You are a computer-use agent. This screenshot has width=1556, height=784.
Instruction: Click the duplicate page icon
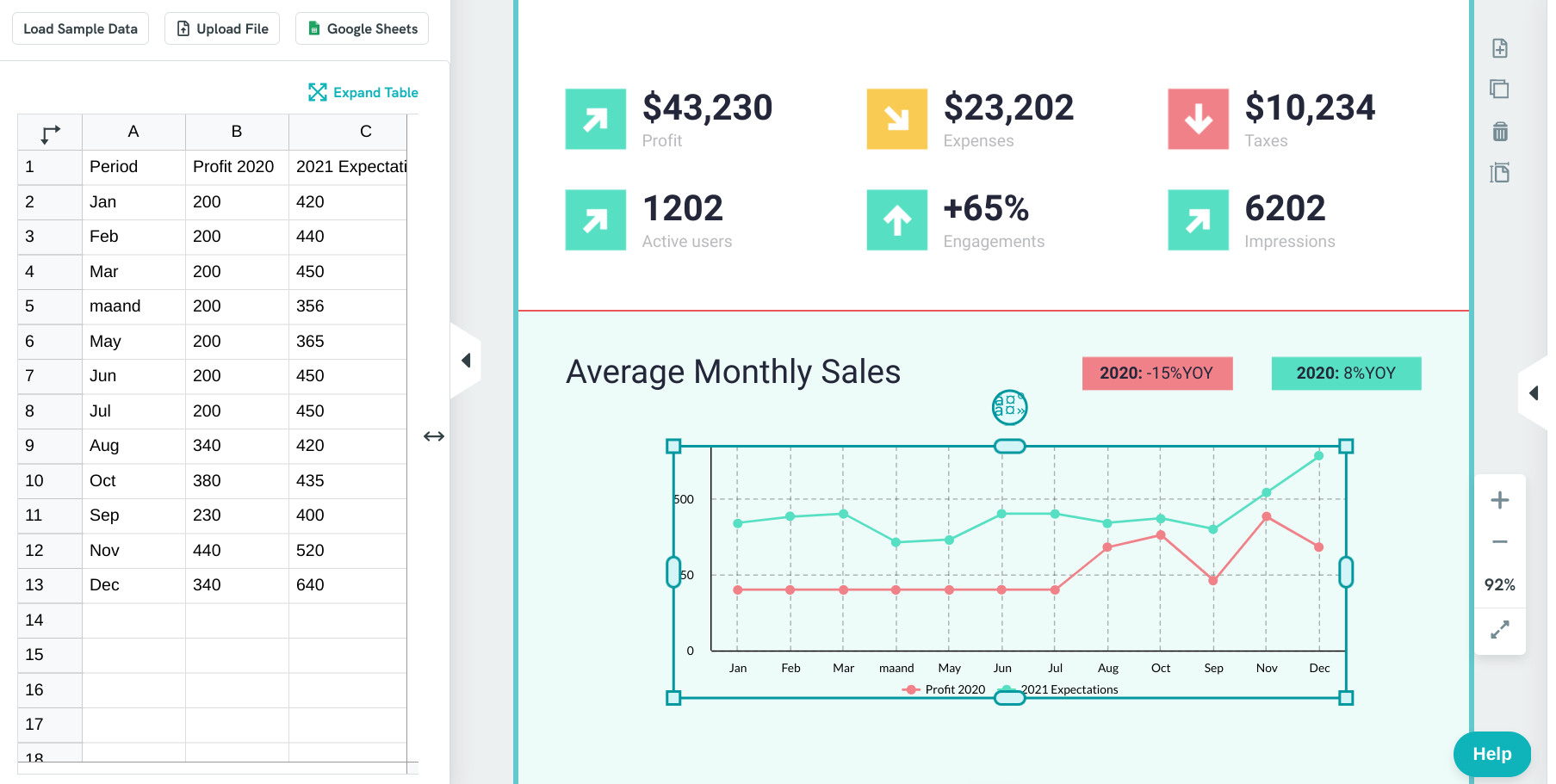point(1499,90)
